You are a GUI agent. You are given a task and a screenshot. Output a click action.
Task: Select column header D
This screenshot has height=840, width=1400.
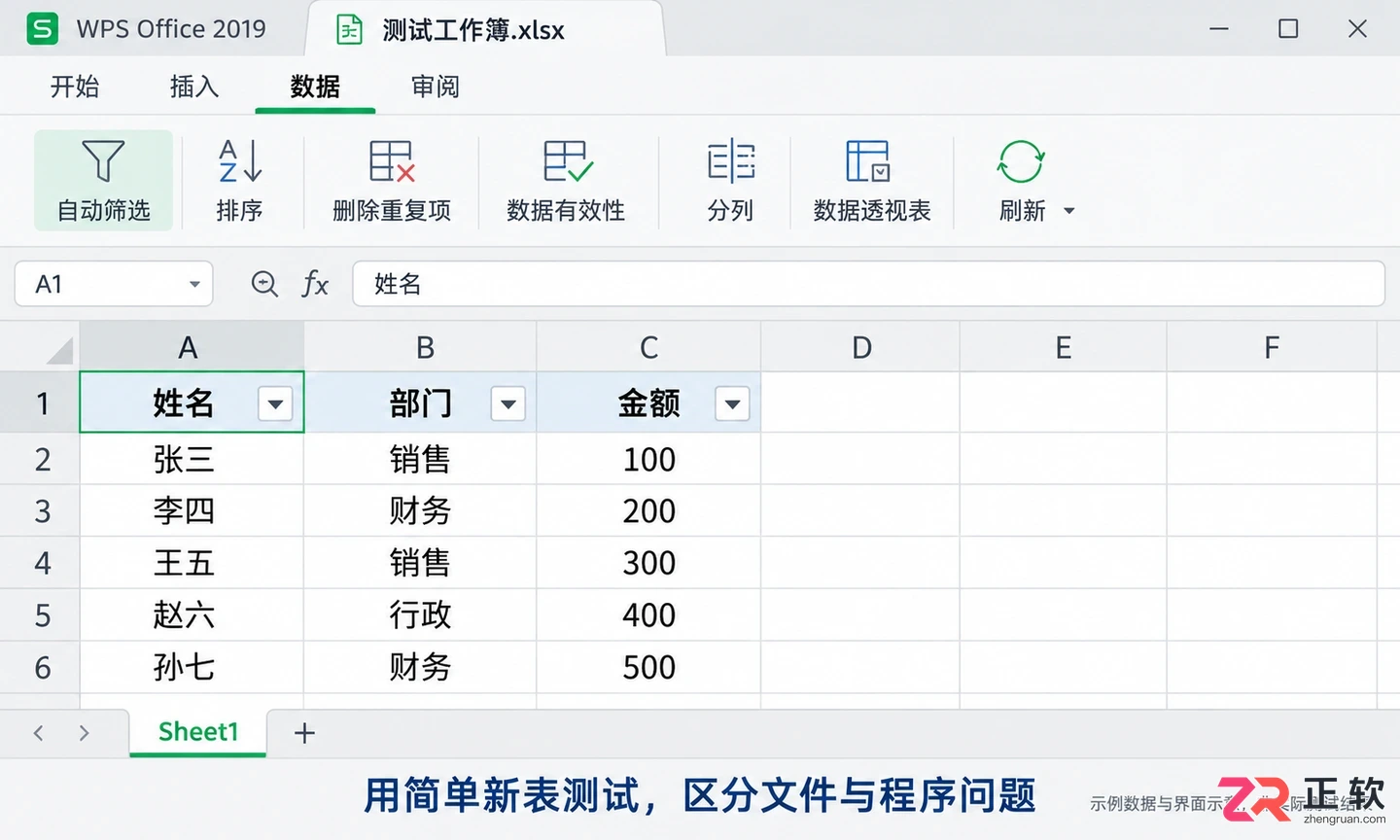click(860, 347)
